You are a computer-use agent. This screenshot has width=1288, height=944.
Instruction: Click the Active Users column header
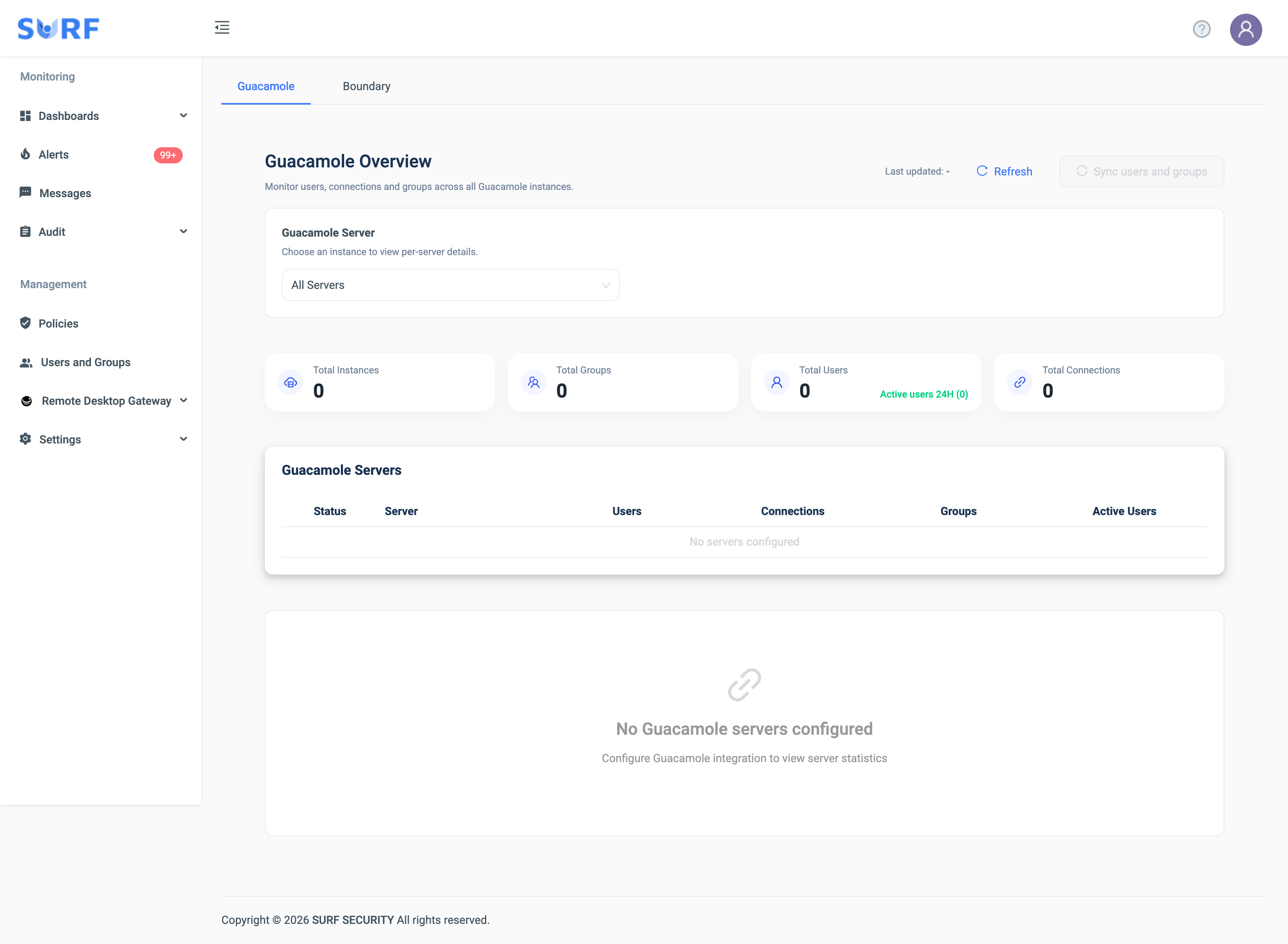[1124, 511]
